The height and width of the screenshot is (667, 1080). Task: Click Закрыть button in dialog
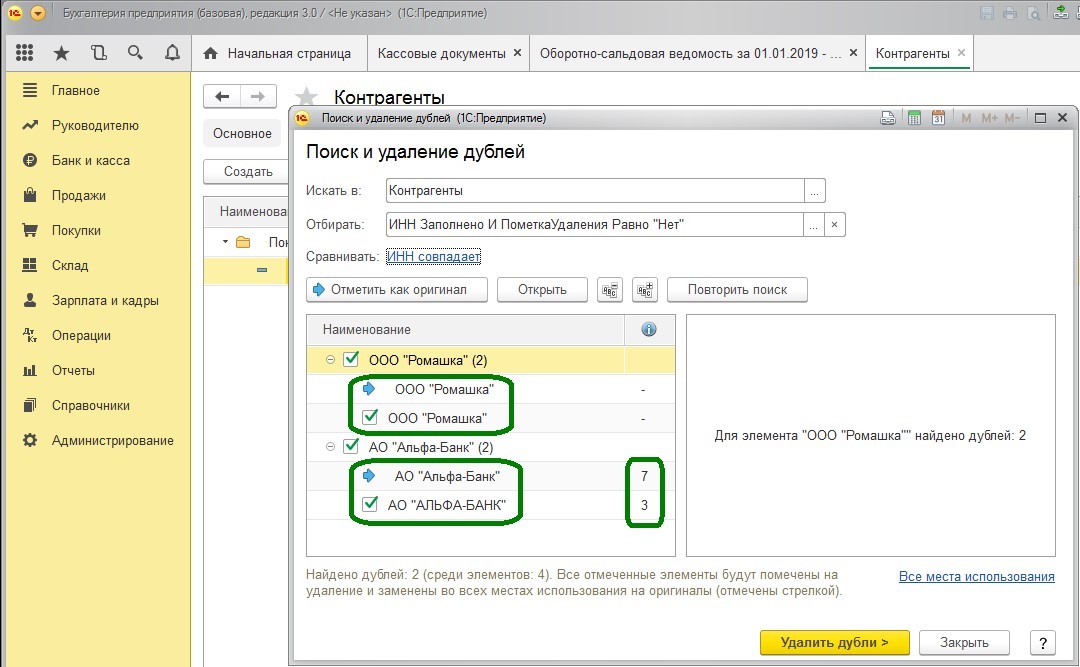click(x=964, y=642)
